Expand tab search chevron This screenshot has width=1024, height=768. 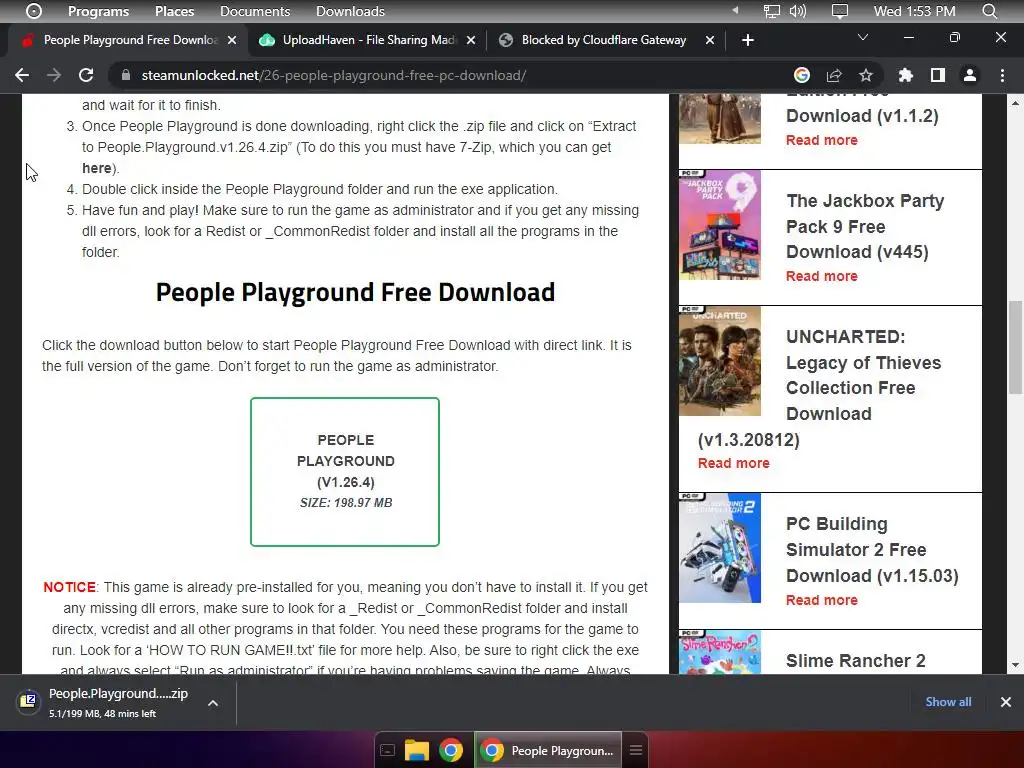863,37
